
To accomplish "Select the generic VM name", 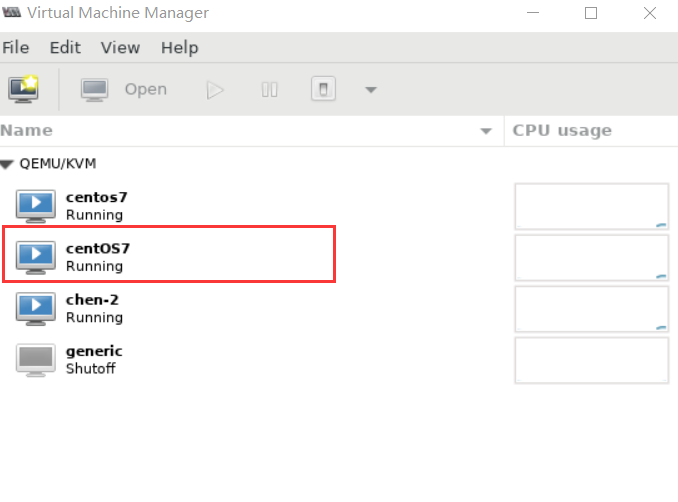I will click(x=94, y=351).
